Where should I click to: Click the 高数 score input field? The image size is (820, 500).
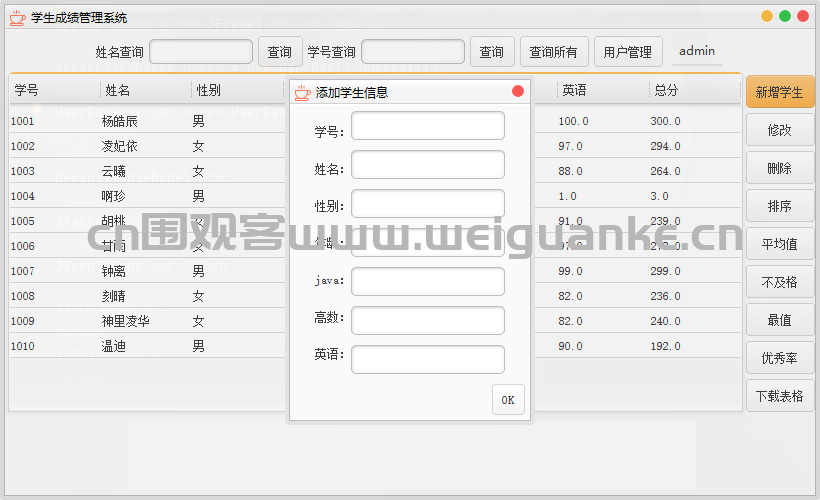(x=428, y=321)
